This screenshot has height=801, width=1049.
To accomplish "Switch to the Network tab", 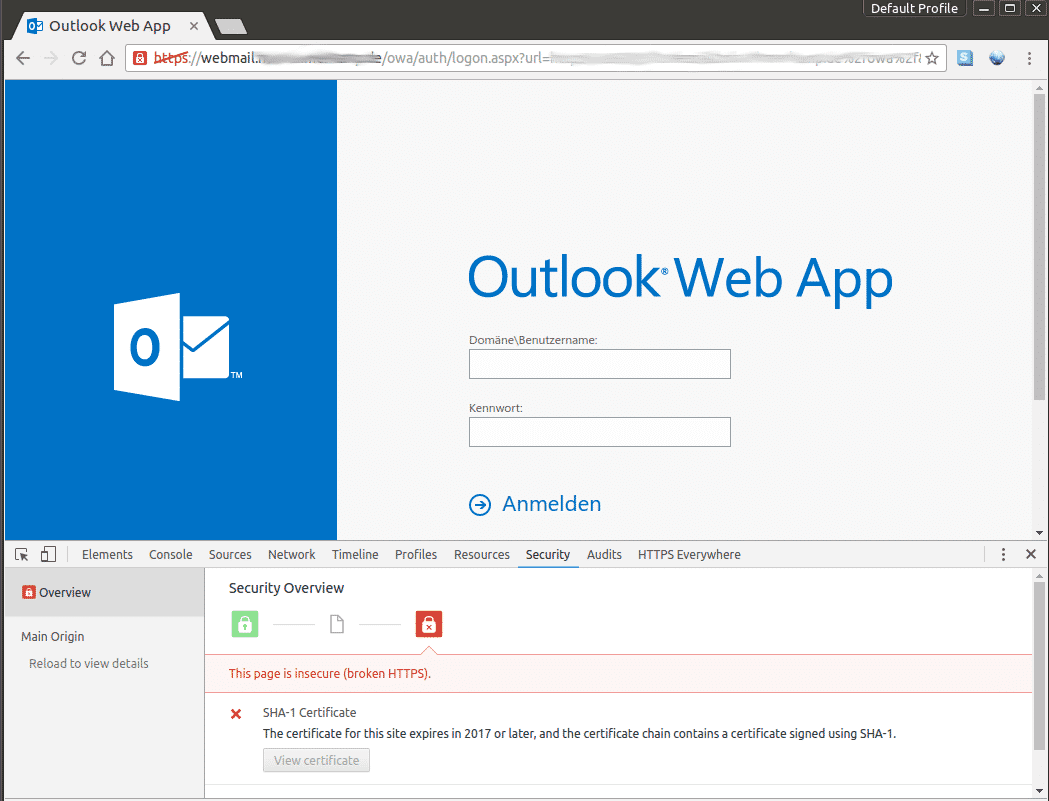I will (292, 555).
